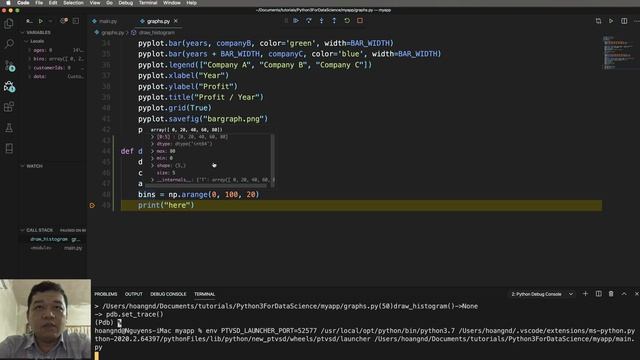
Task: Click the code minimap
Action: point(620,53)
